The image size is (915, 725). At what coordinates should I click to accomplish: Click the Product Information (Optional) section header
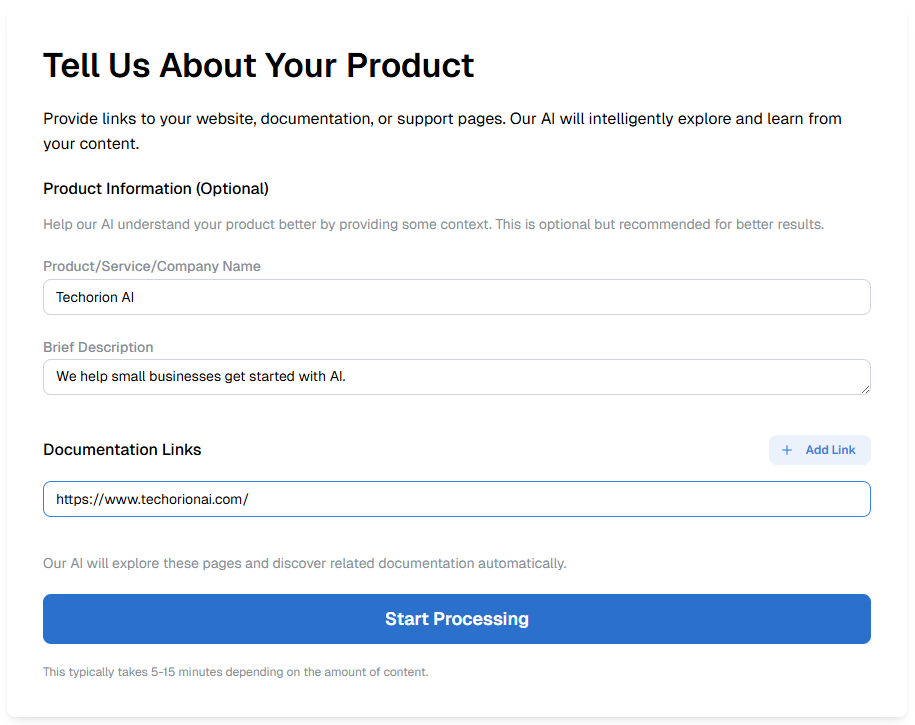(x=156, y=188)
